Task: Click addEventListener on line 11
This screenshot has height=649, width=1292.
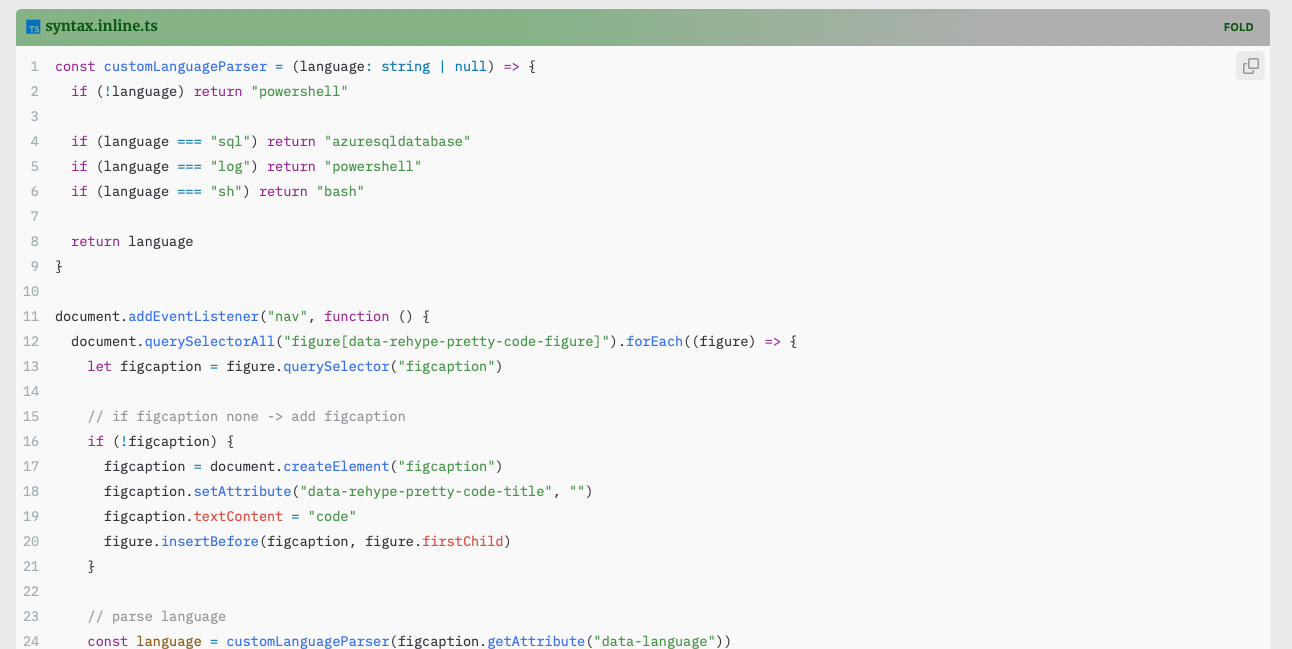Action: [193, 317]
